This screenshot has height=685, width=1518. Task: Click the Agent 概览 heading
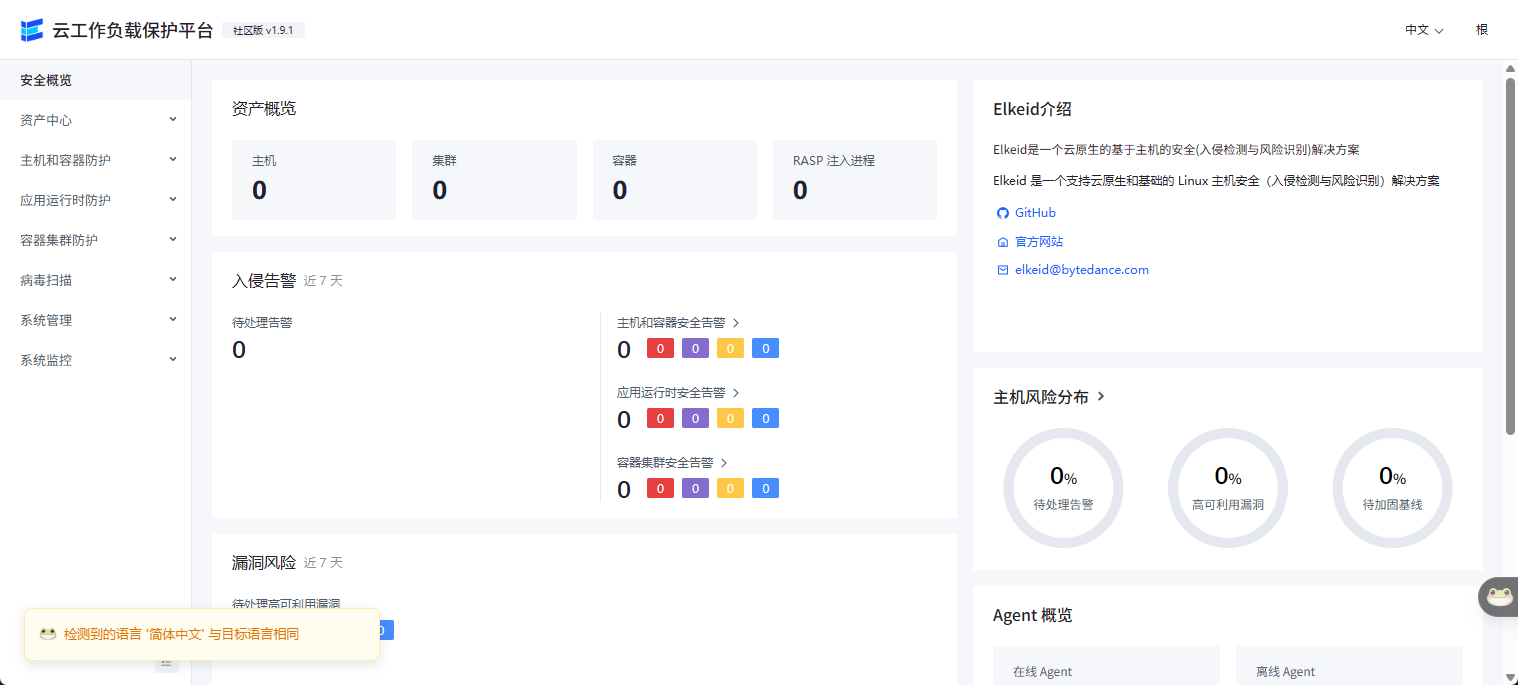click(x=1033, y=615)
